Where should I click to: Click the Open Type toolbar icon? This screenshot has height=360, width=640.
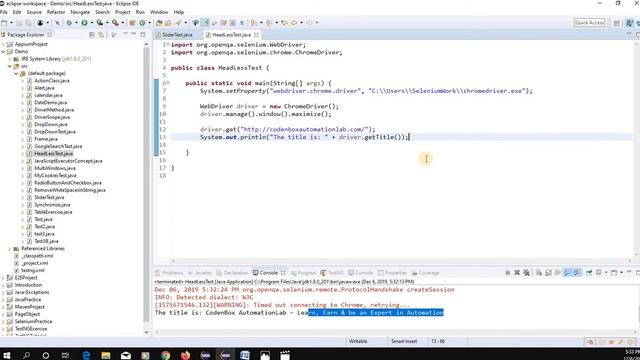click(159, 23)
